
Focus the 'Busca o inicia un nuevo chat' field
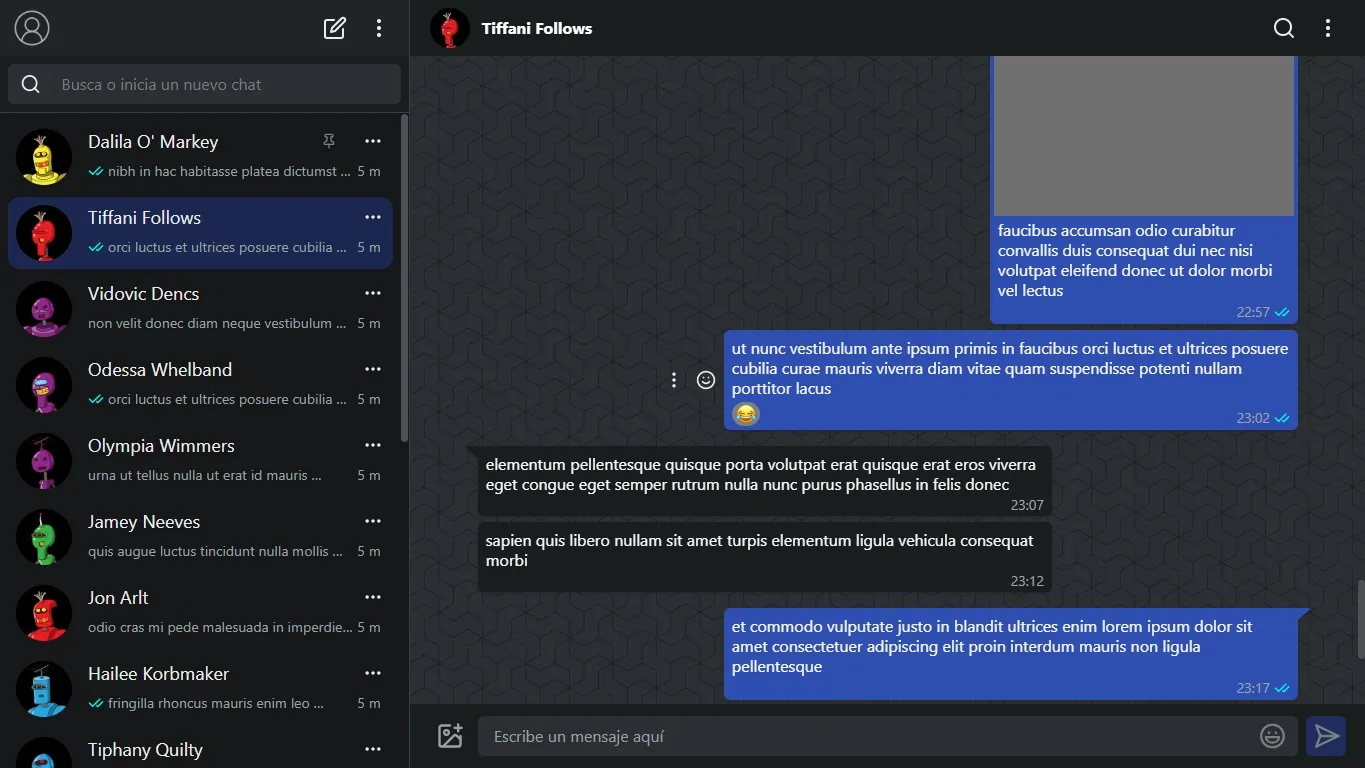(204, 84)
